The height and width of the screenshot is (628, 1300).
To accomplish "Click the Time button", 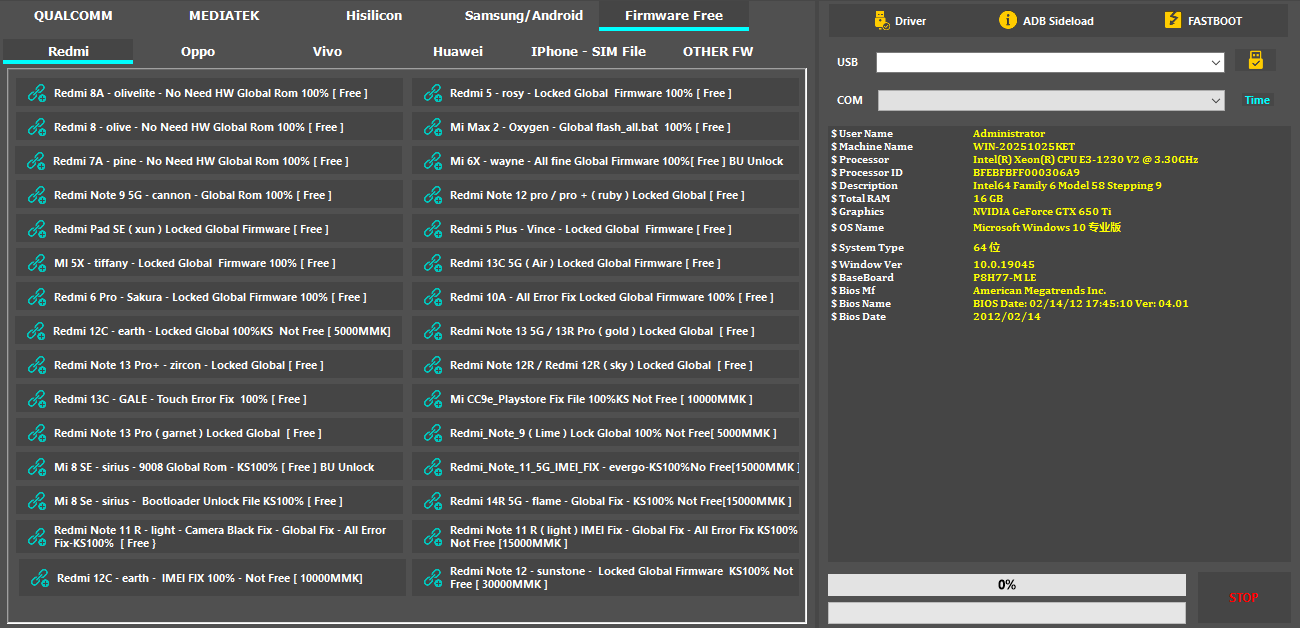I will (x=1257, y=100).
